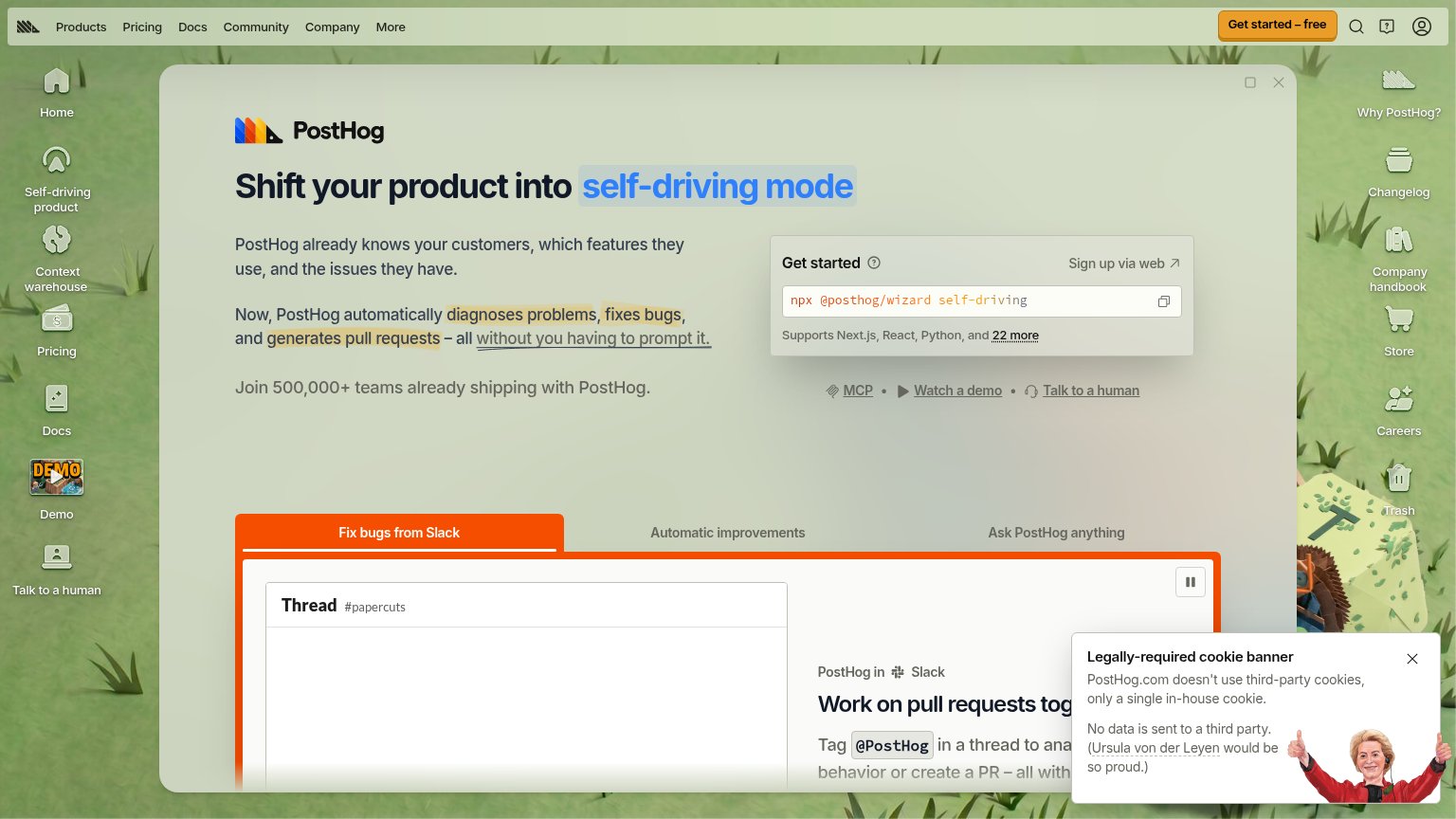This screenshot has height=819, width=1456.
Task: Dismiss the cookie banner
Action: pos(1412,659)
